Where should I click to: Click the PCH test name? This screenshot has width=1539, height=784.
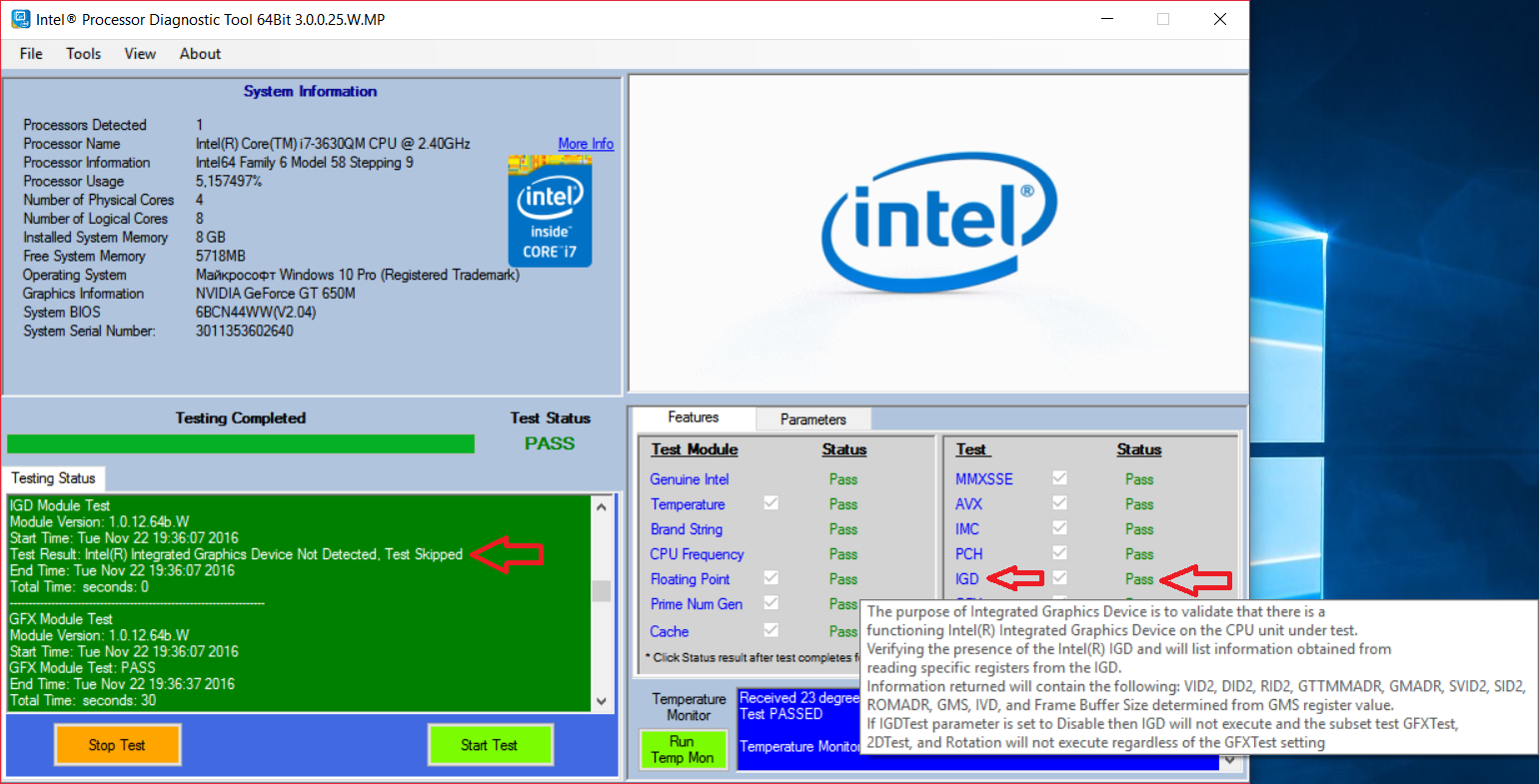(969, 554)
